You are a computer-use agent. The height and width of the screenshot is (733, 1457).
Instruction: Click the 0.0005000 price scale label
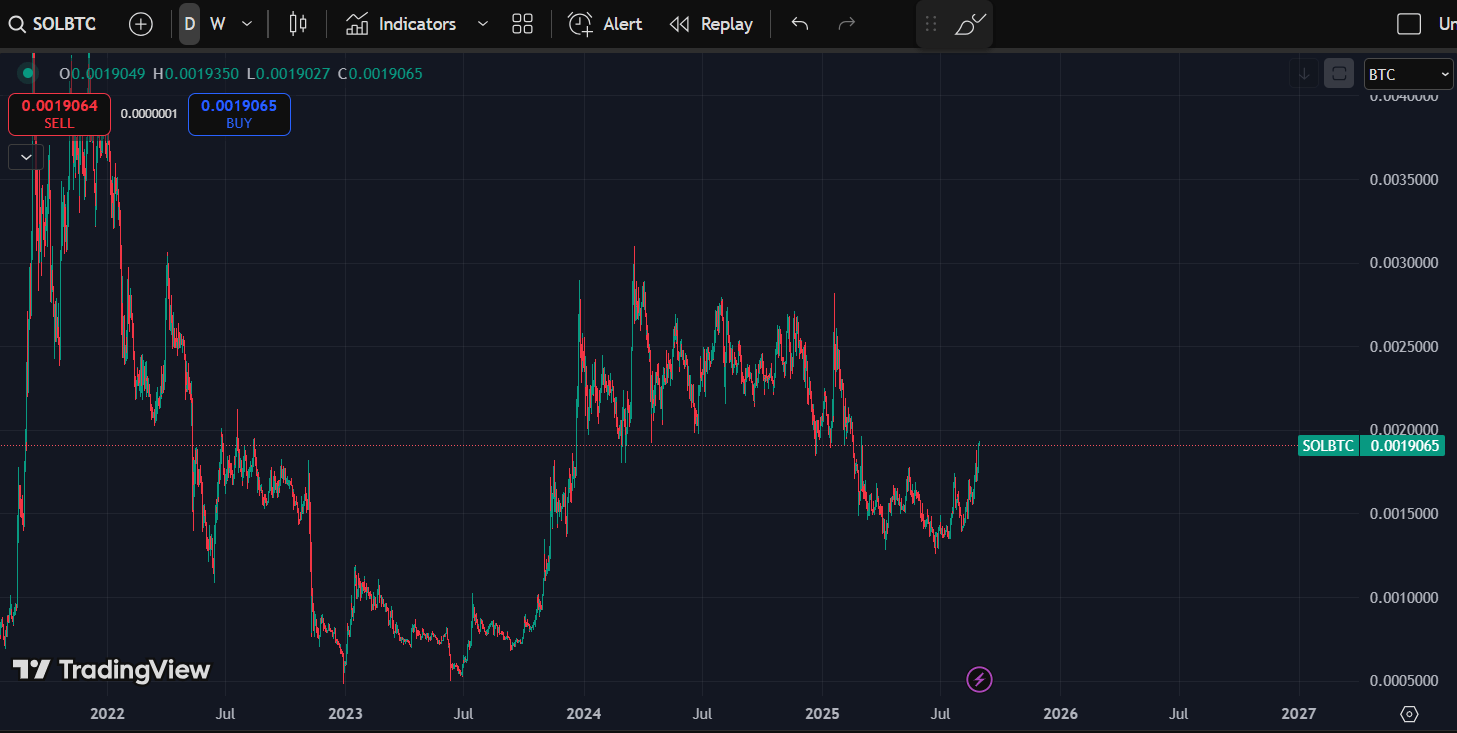pyautogui.click(x=1403, y=681)
